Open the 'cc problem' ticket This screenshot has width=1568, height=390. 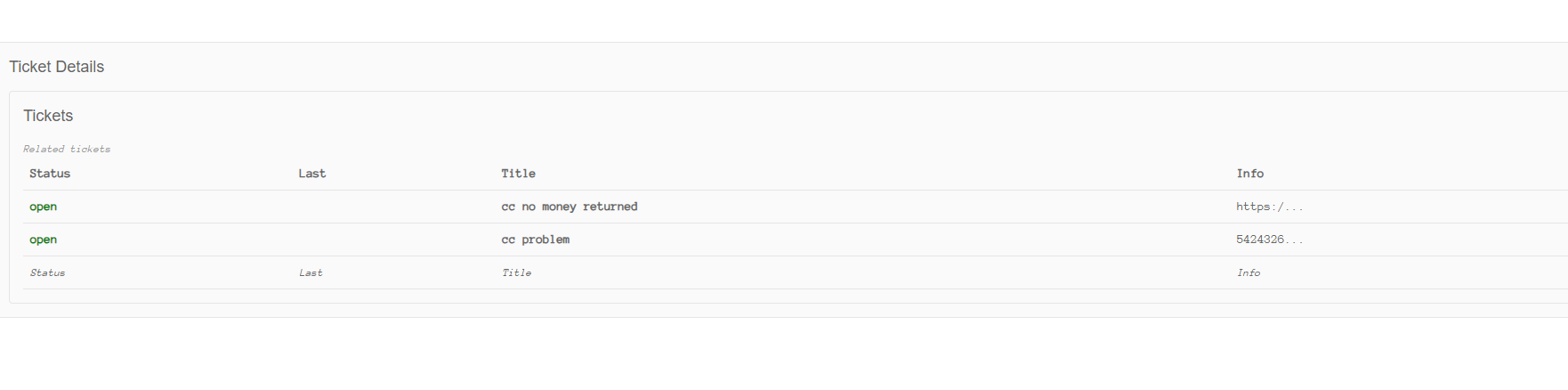(535, 240)
